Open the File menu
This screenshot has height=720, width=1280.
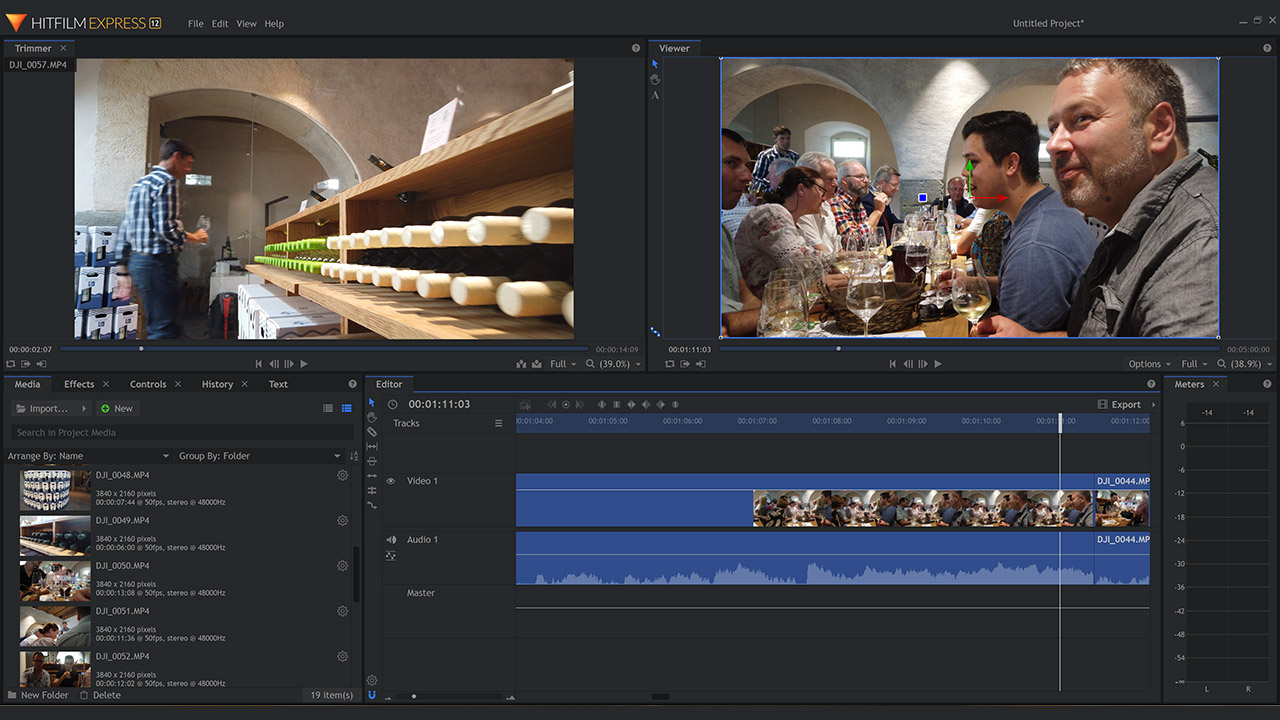click(196, 24)
